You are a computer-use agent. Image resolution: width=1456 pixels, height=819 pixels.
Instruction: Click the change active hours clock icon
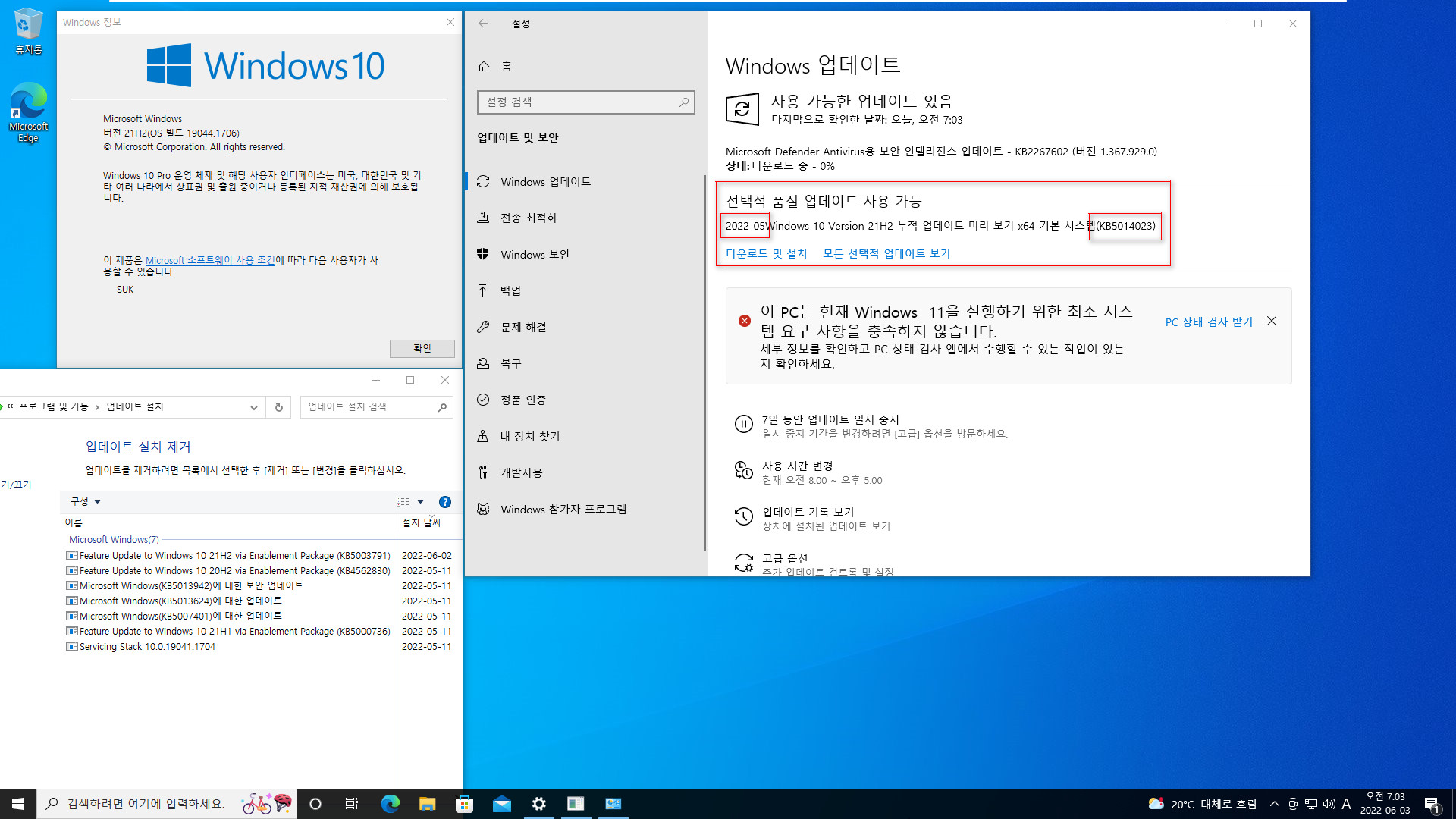tap(743, 471)
